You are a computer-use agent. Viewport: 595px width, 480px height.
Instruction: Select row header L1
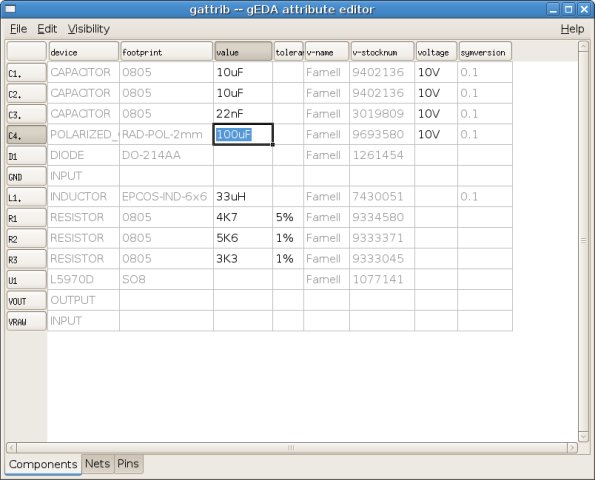click(x=26, y=197)
